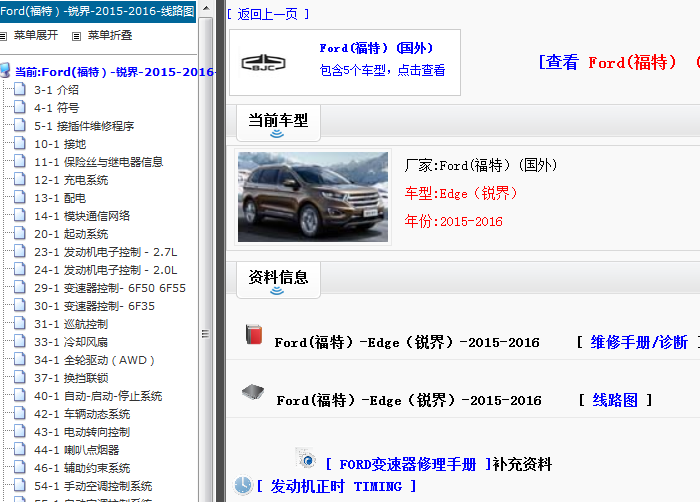Click the page icon for 20-1 起动系统

click(20, 233)
